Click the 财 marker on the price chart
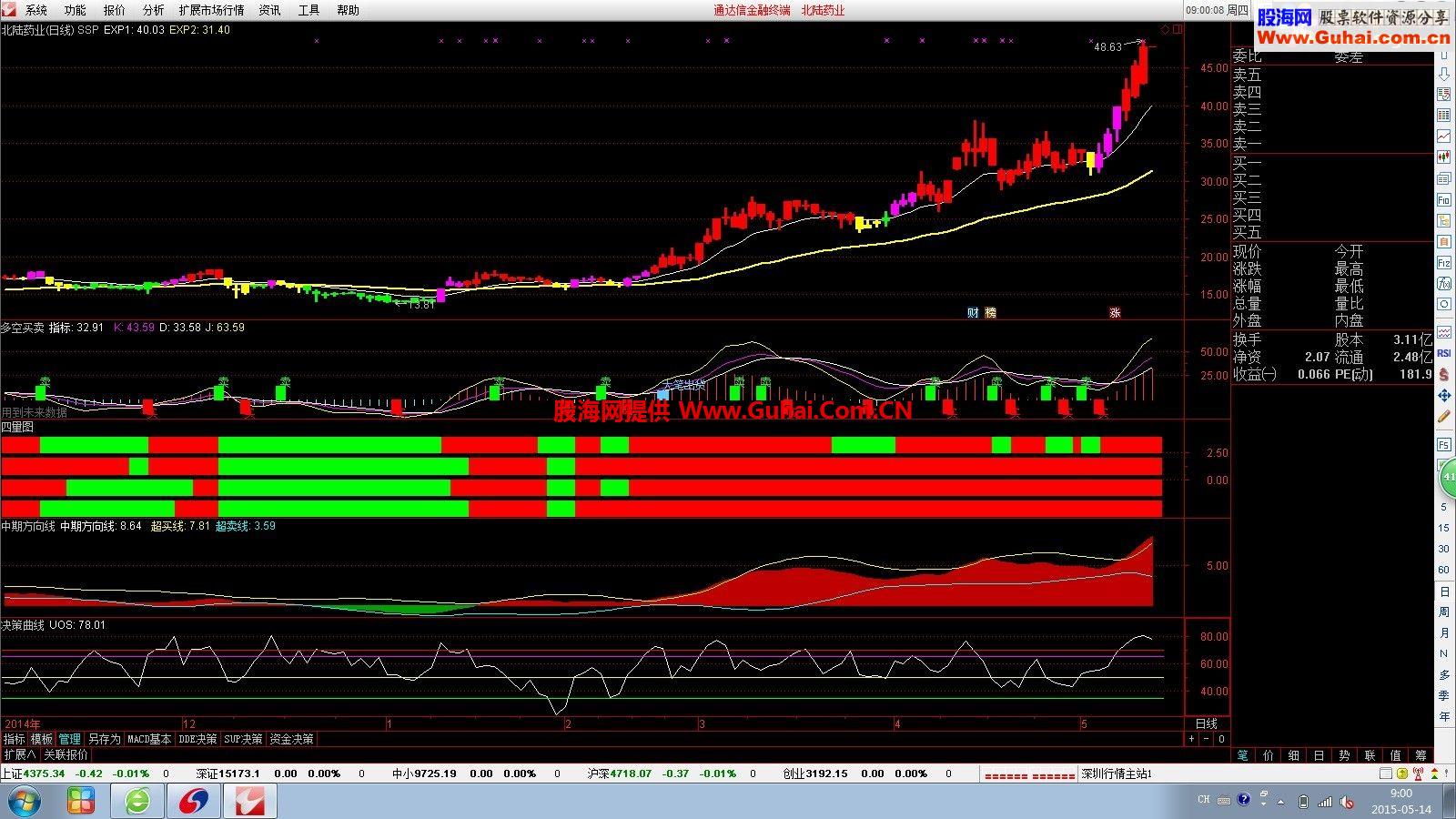 click(973, 313)
